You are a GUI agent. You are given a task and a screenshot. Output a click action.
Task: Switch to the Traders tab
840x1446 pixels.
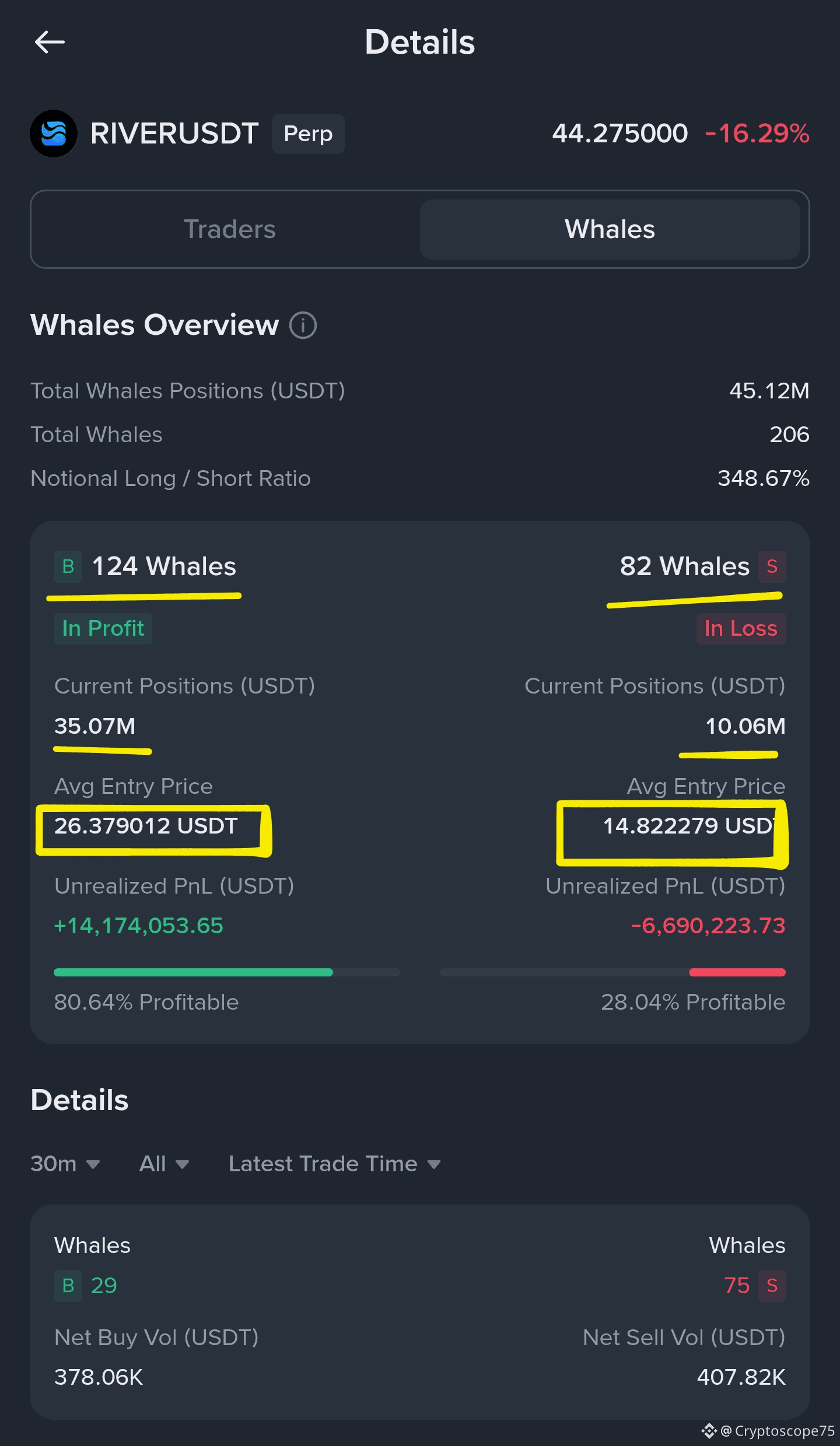pos(230,229)
